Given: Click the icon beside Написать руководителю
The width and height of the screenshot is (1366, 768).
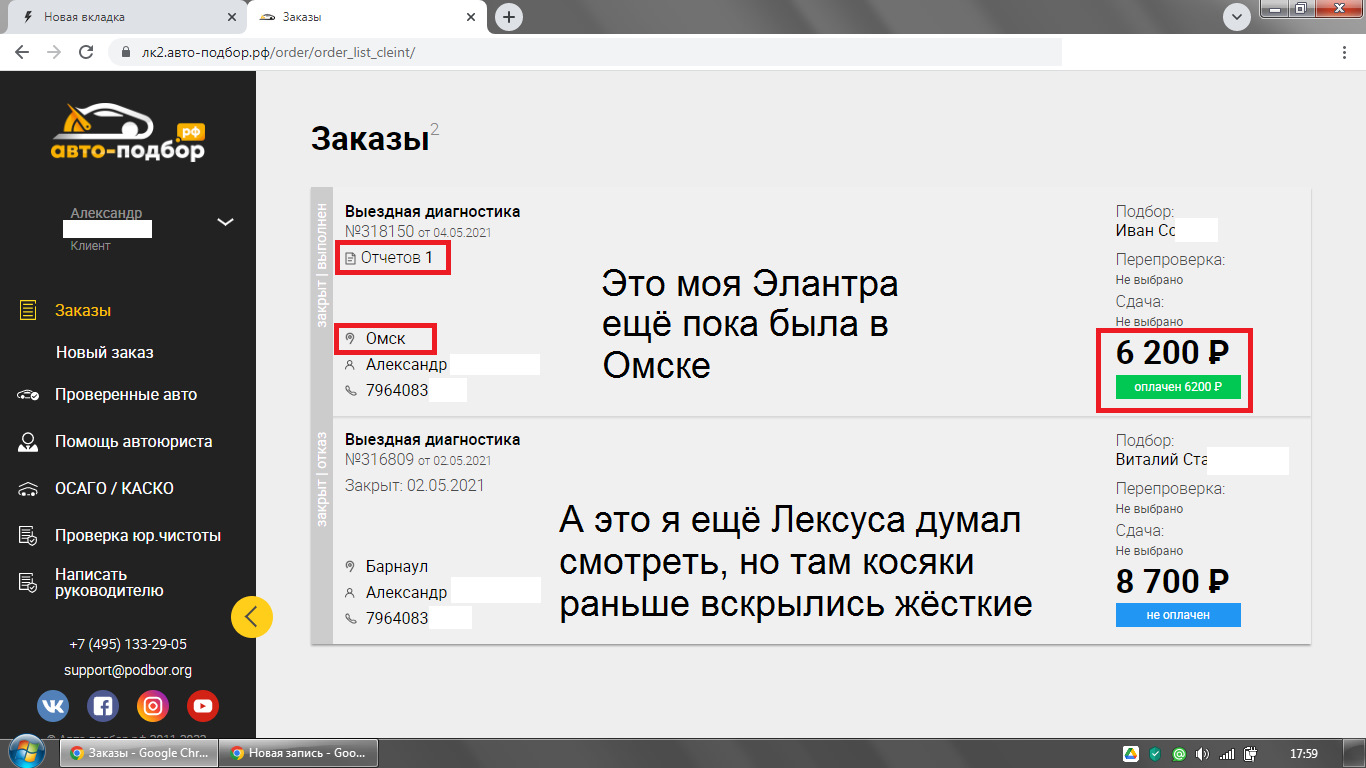Looking at the screenshot, I should point(28,582).
